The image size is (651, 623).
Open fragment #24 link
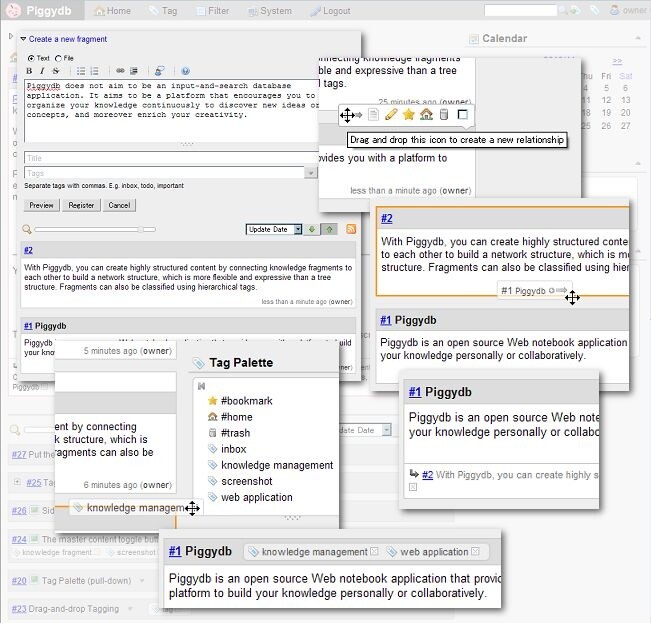tap(19, 539)
